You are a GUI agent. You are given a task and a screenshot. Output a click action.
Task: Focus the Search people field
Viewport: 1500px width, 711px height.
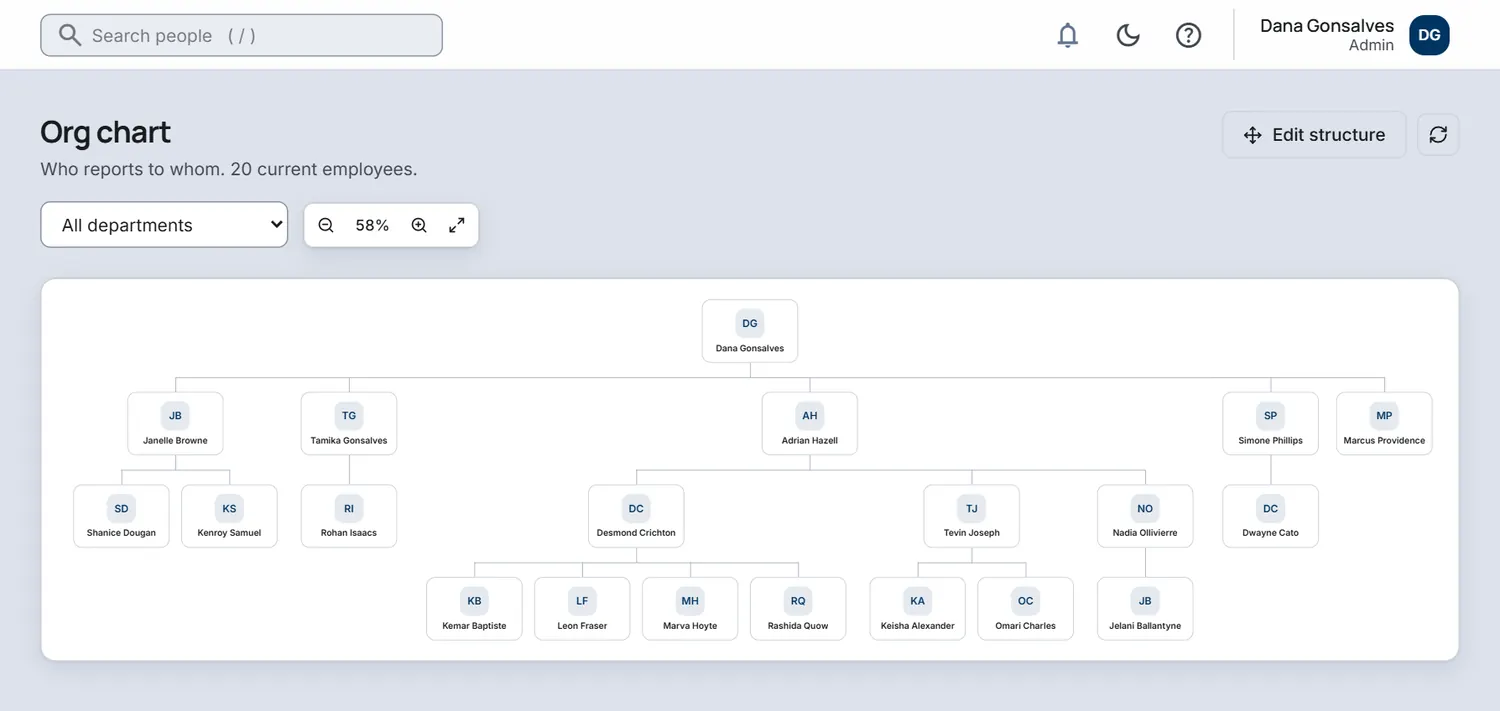[x=241, y=35]
